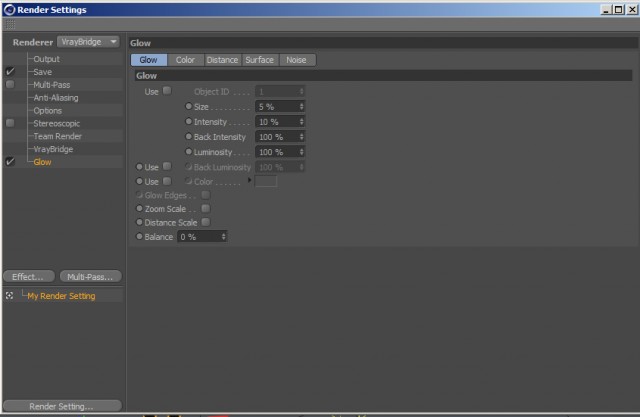This screenshot has width=640, height=417.
Task: Click the Intensity animation dot
Action: click(x=189, y=121)
